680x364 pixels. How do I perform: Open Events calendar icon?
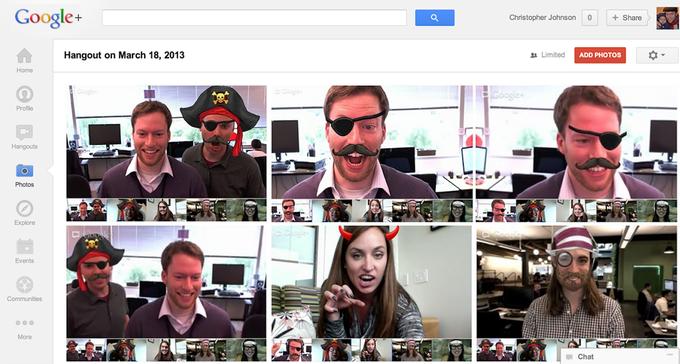click(24, 246)
